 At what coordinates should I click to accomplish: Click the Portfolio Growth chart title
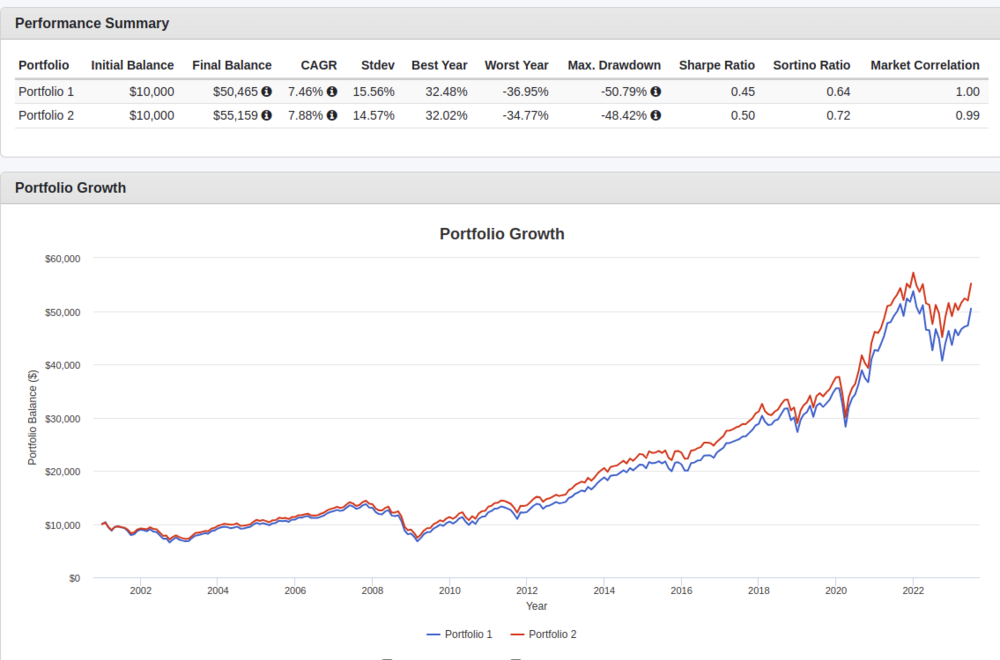[502, 234]
